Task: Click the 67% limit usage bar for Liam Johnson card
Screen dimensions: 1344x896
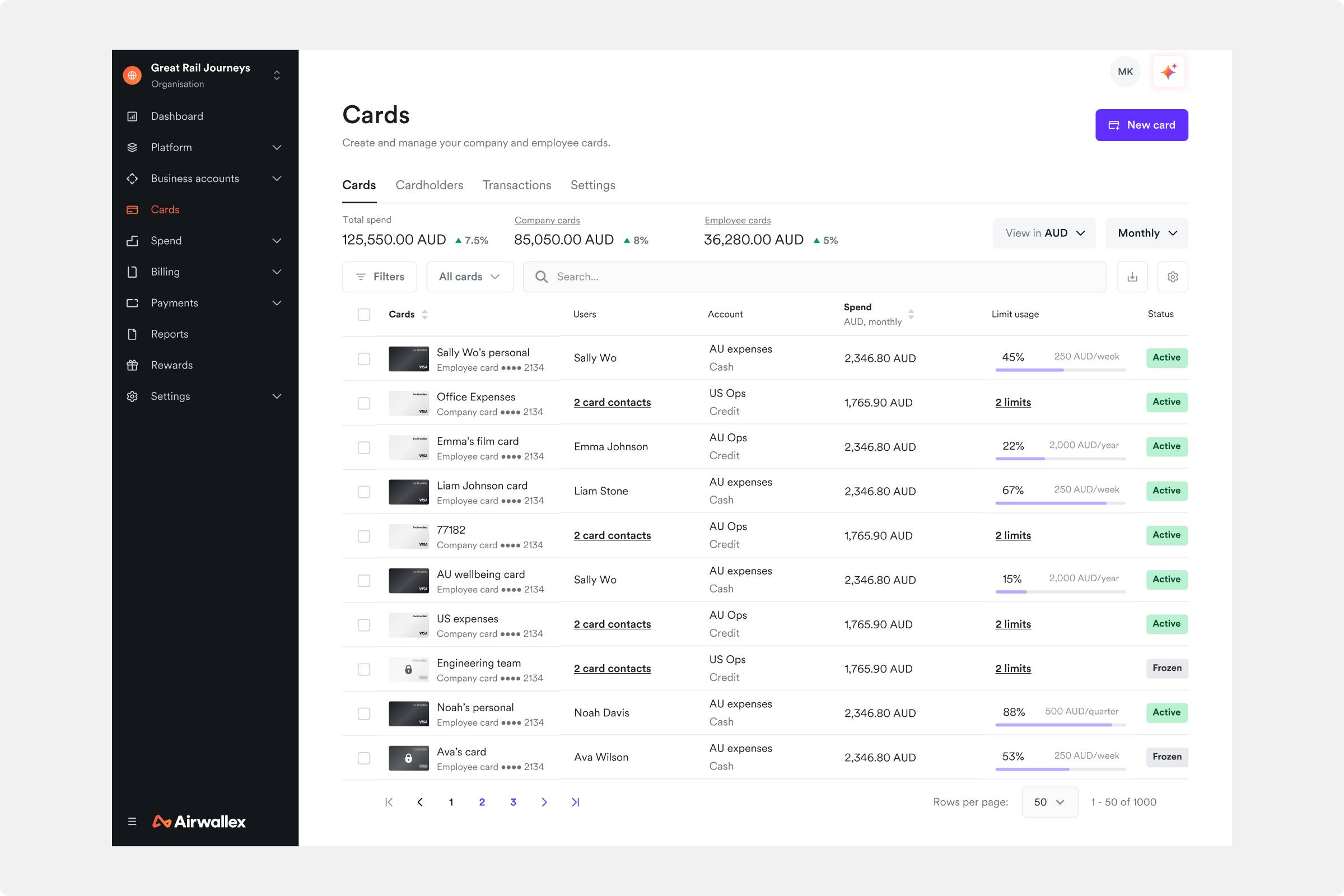Action: (1060, 503)
